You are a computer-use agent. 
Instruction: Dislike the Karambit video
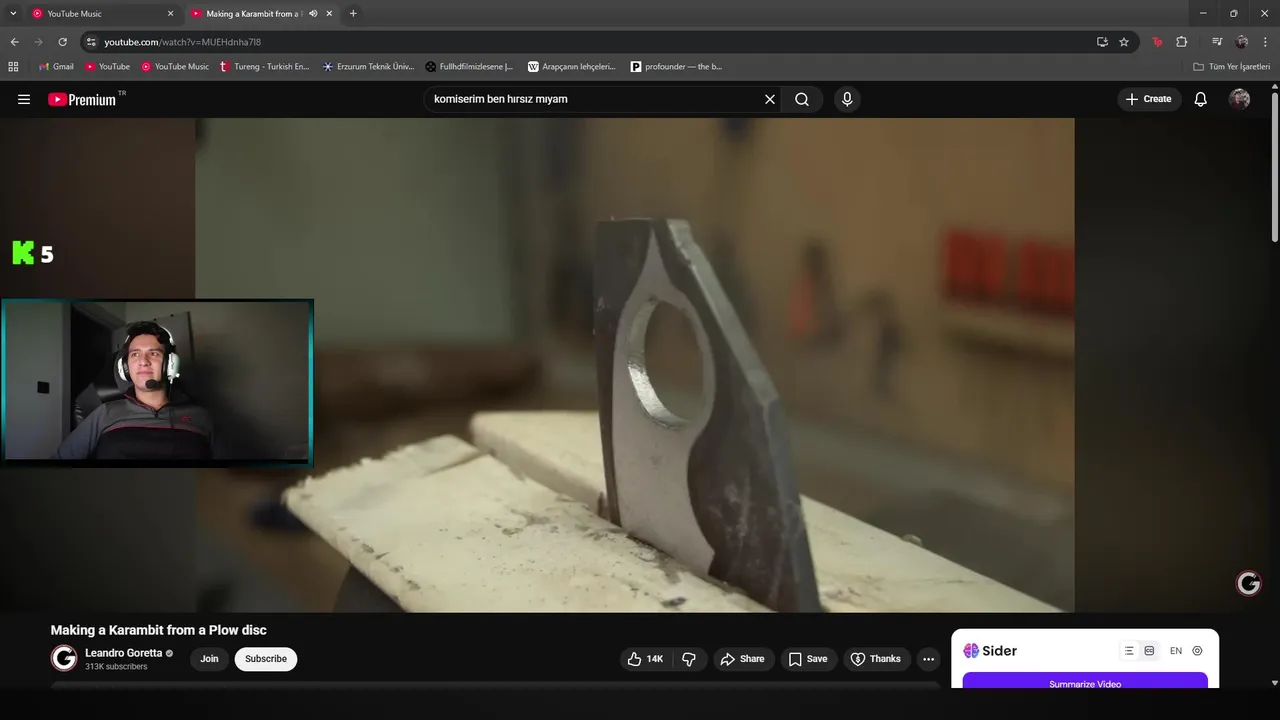689,659
